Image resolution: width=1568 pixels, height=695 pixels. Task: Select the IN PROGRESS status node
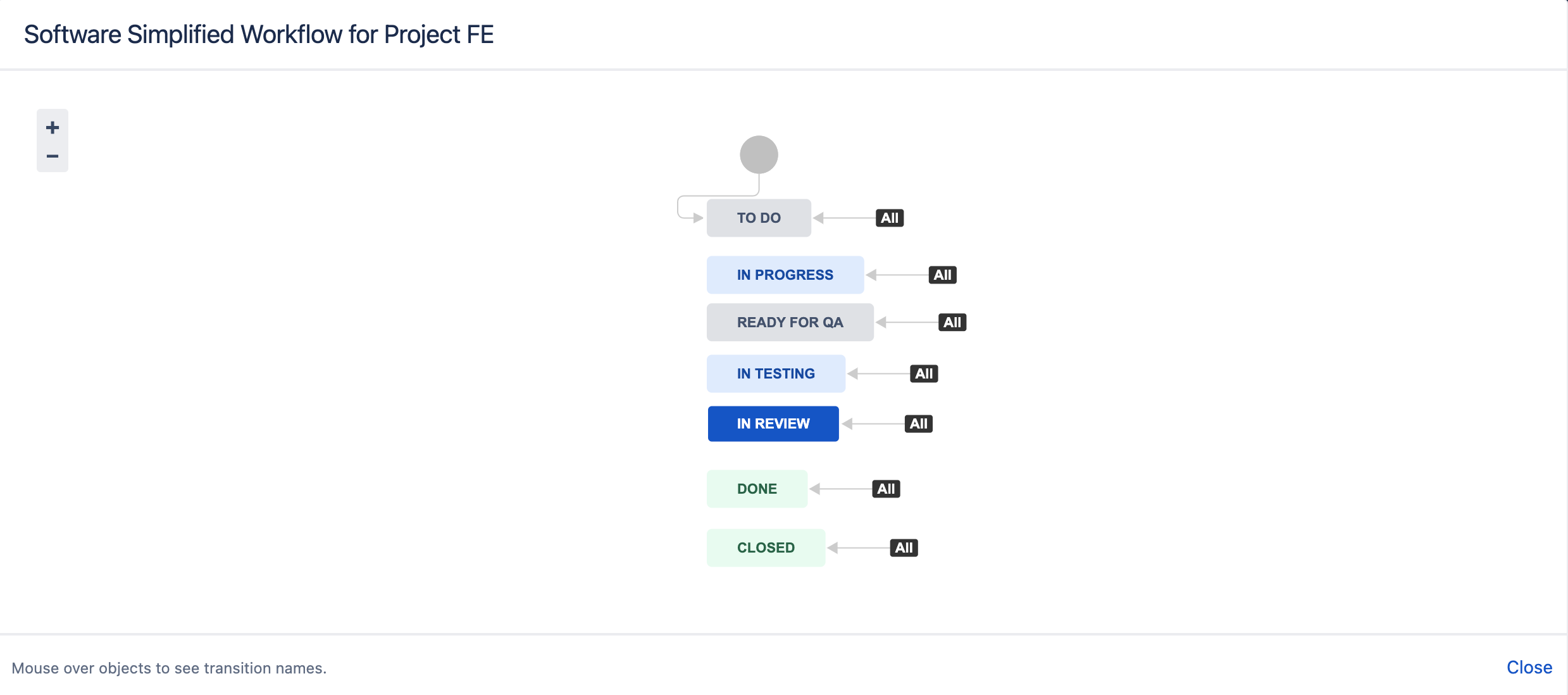click(785, 275)
